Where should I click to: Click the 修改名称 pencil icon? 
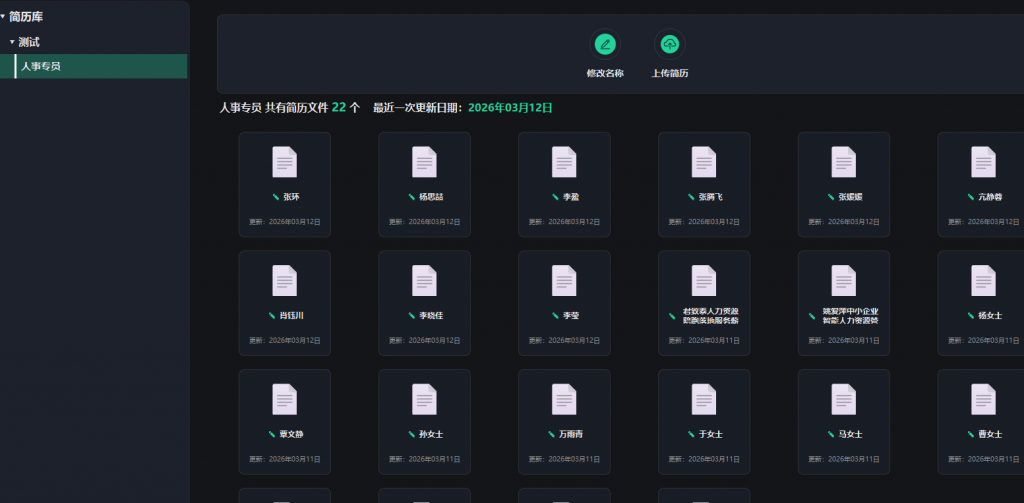point(604,44)
